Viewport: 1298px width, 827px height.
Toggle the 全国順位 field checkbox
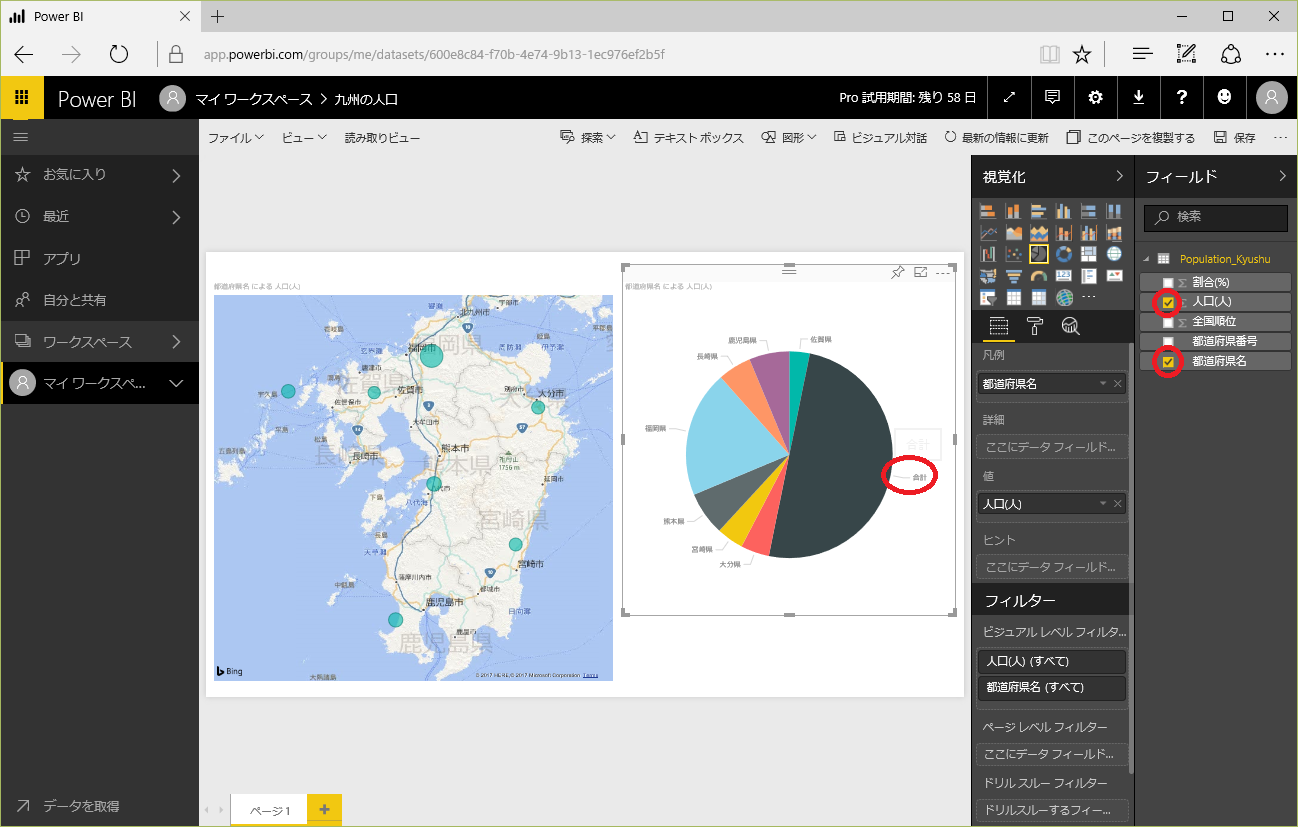click(1168, 322)
